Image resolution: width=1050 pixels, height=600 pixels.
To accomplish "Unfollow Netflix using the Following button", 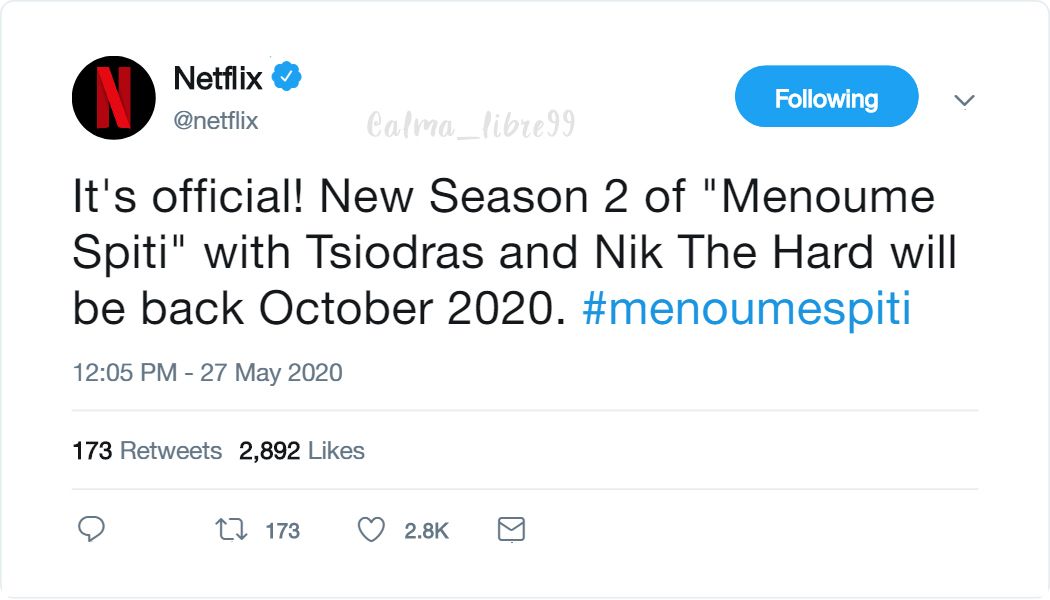I will click(x=826, y=97).
